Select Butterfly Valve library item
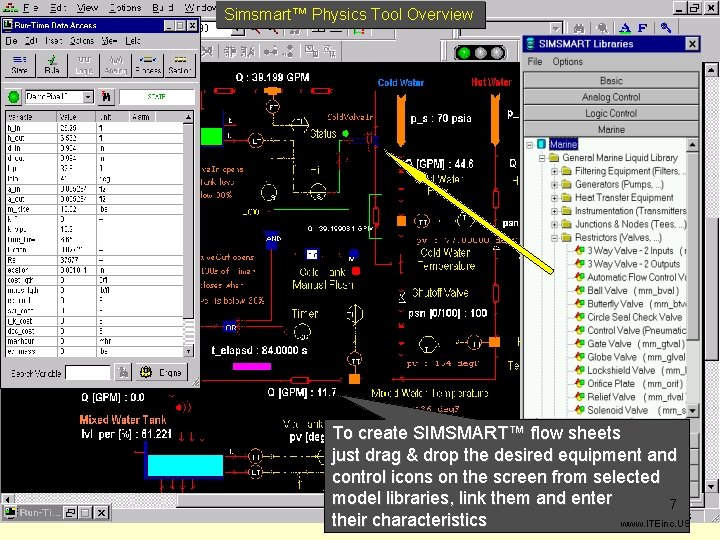Image resolution: width=720 pixels, height=540 pixels. coord(630,304)
